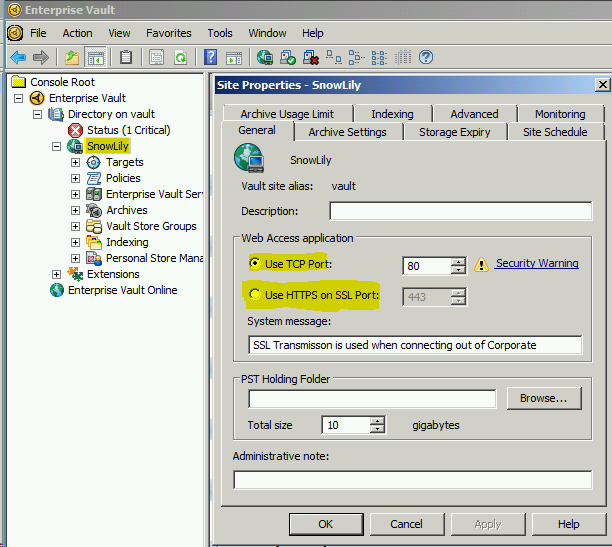Select the Use TCP Port radio button

point(255,263)
